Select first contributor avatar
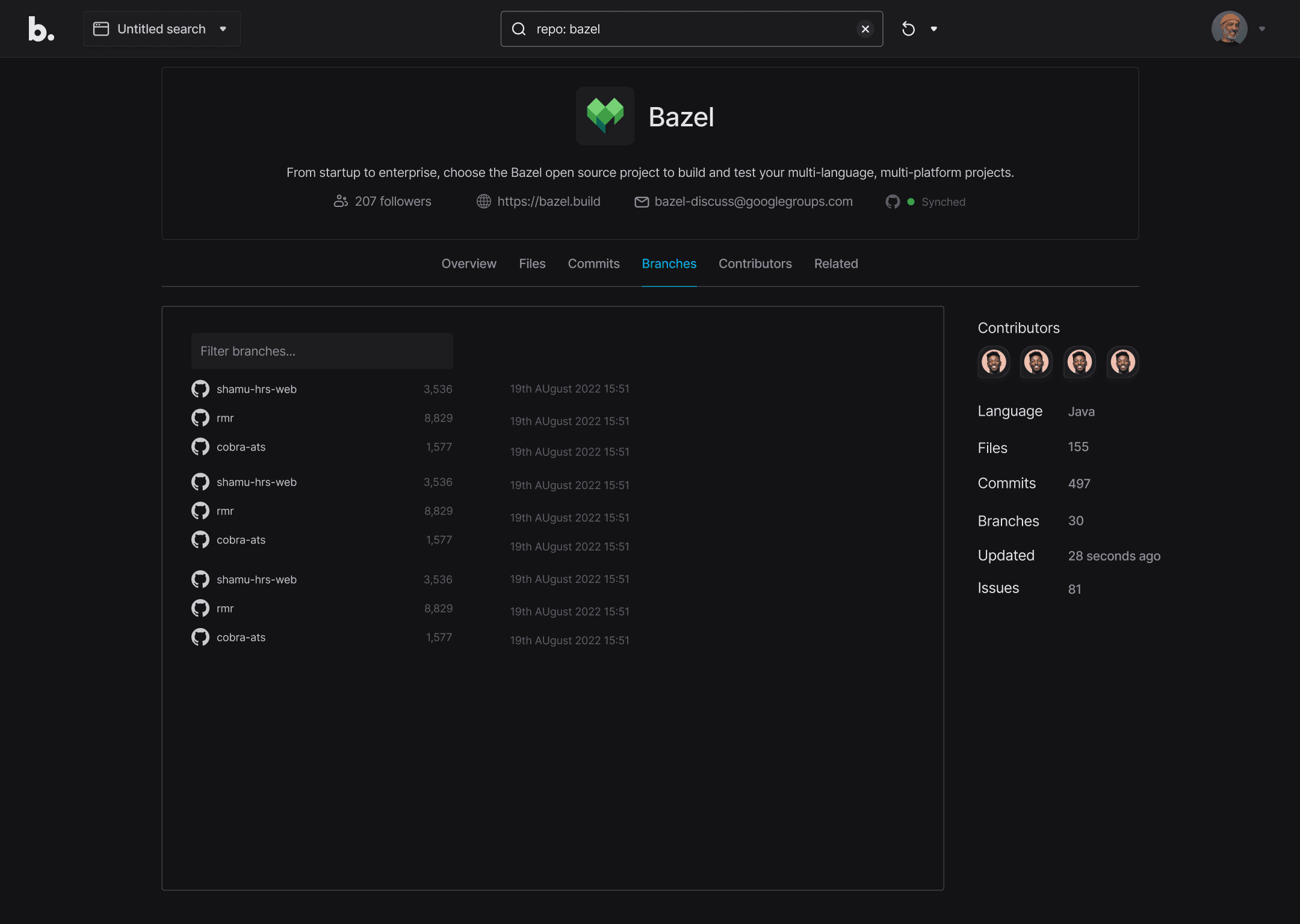1300x924 pixels. 994,362
